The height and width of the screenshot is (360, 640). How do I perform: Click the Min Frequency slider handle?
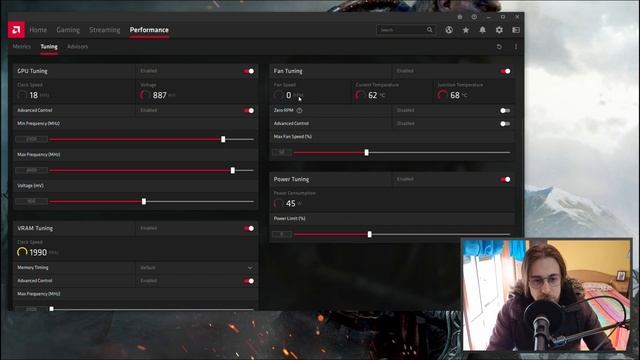(223, 139)
